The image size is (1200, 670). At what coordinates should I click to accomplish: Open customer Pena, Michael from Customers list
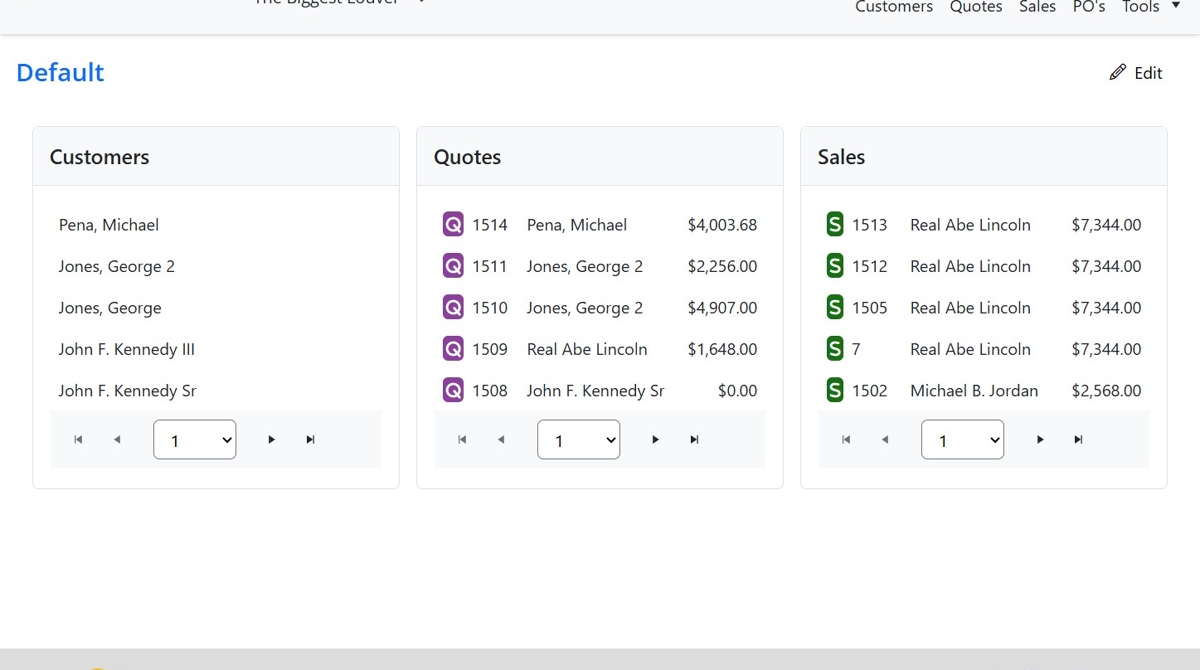coord(109,225)
